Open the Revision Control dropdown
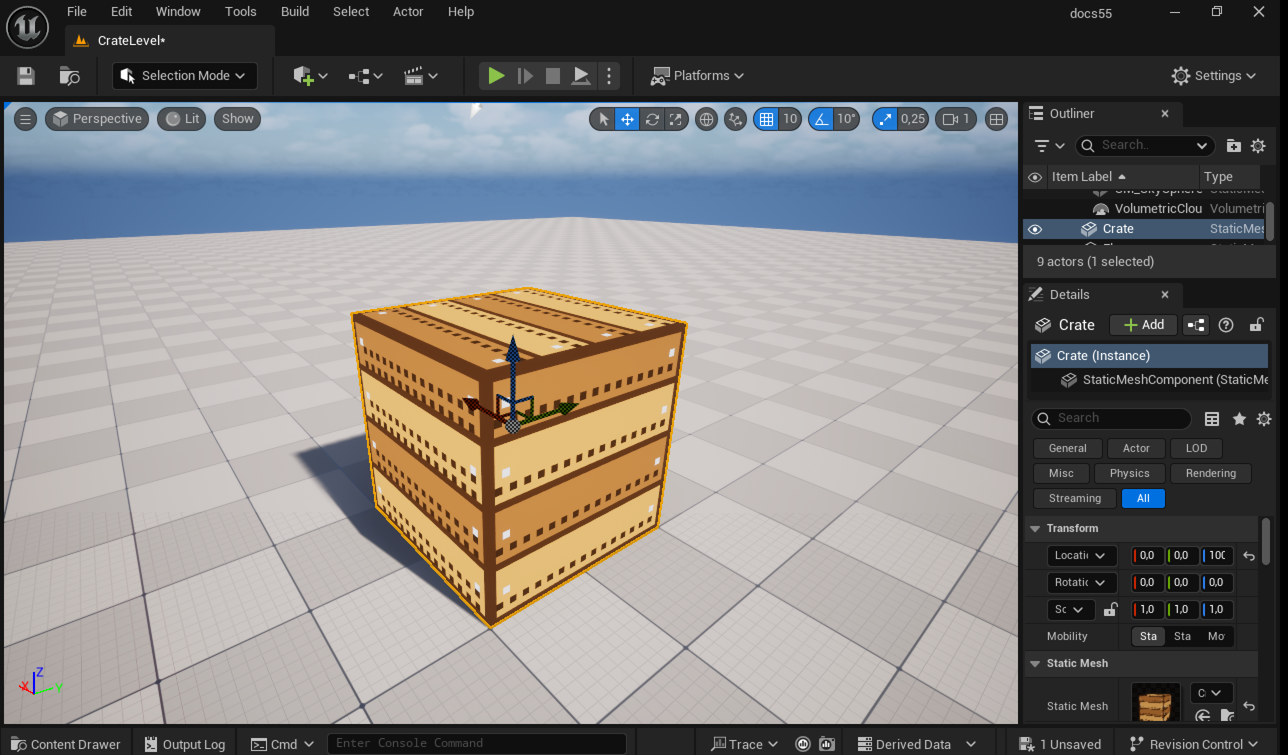The width and height of the screenshot is (1288, 755). coord(1196,744)
